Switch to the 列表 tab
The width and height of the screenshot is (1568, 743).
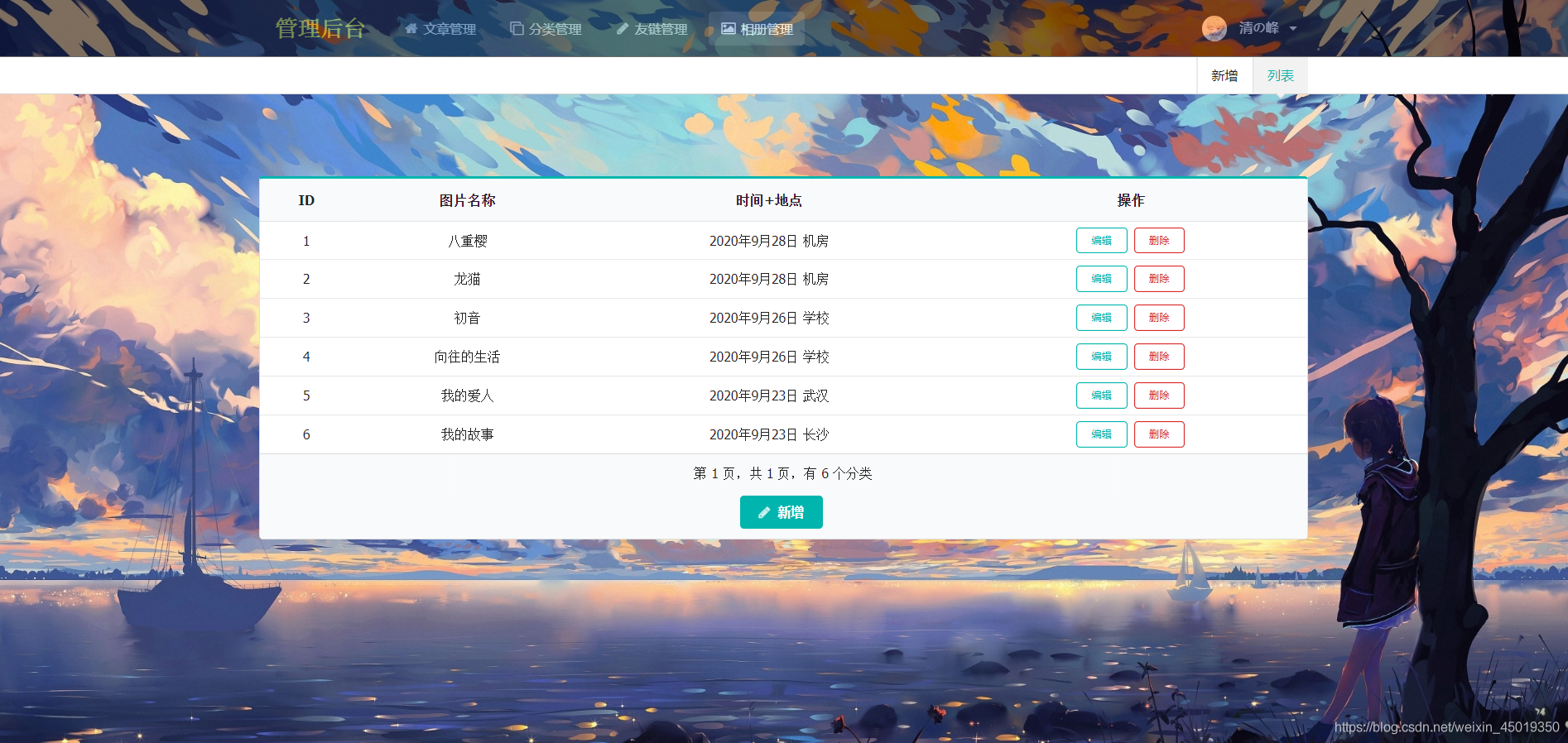tap(1280, 75)
